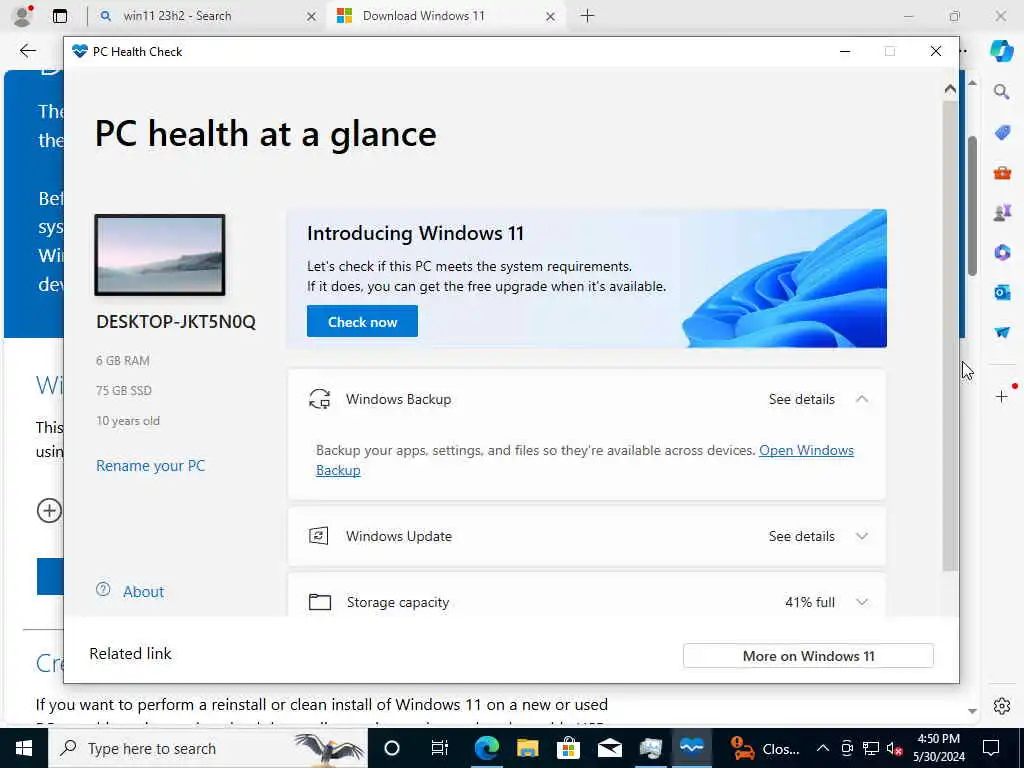Click the 75 GB SSD text
Screen dimensions: 1024x768
124,391
